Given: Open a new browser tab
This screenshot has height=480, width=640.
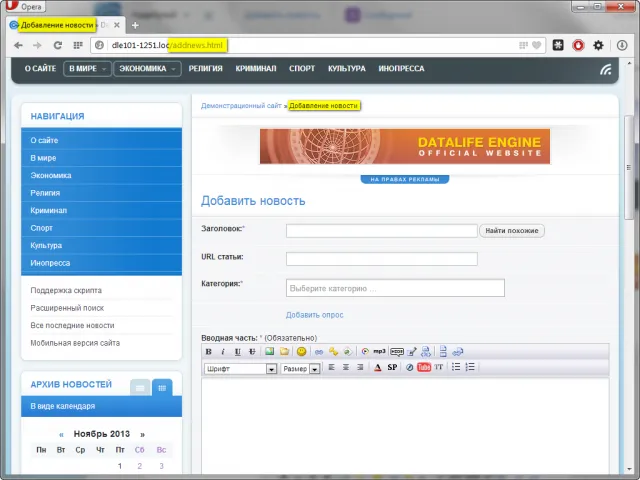Looking at the screenshot, I should coord(135,25).
